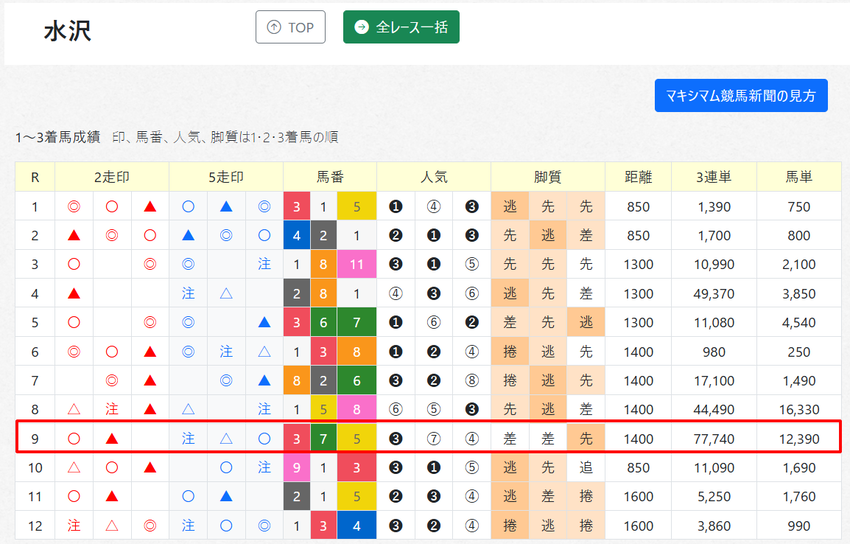This screenshot has height=544, width=850.
Task: Click the 逃 running style in race 5
Action: coord(586,322)
